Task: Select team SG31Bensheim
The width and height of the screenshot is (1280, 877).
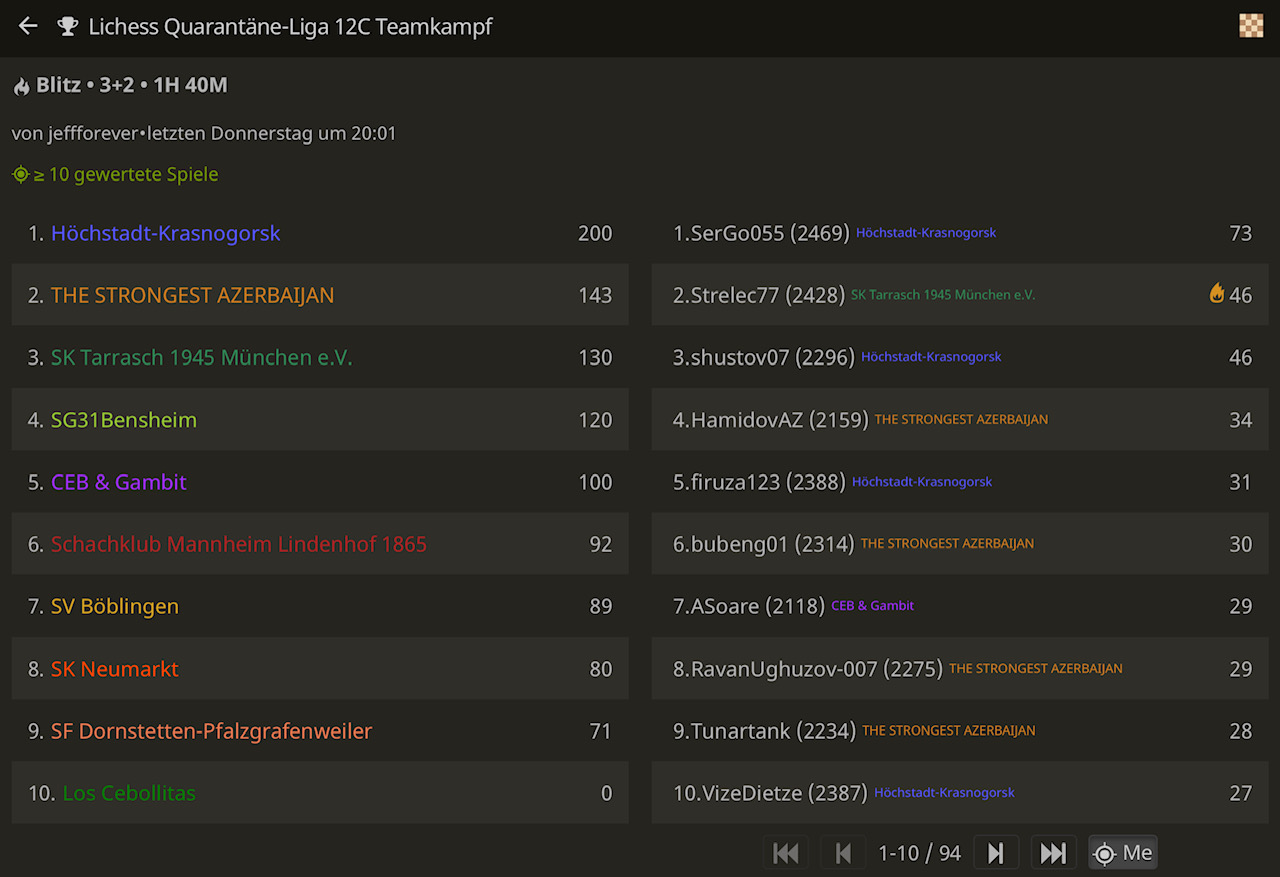Action: [320, 420]
